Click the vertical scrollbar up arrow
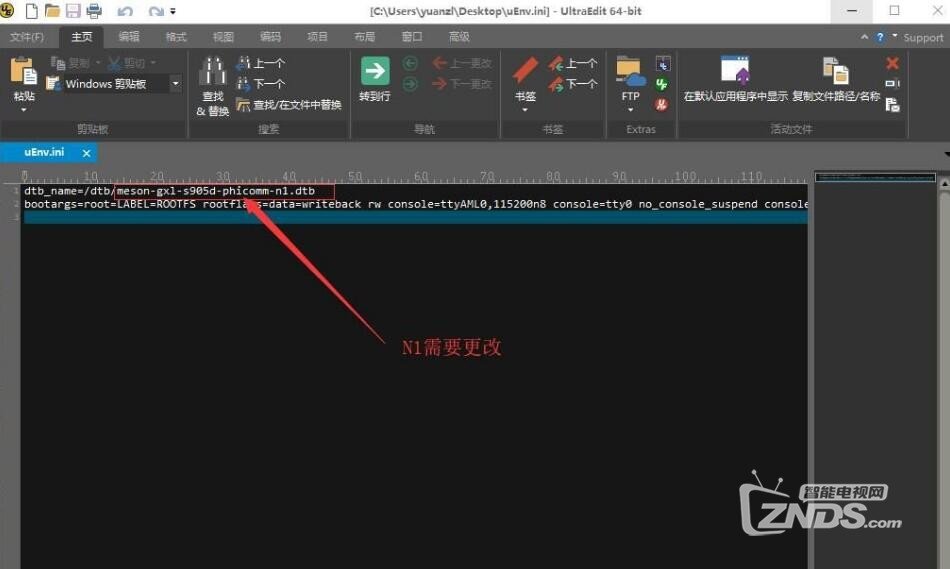Viewport: 950px width, 569px height. (x=945, y=182)
